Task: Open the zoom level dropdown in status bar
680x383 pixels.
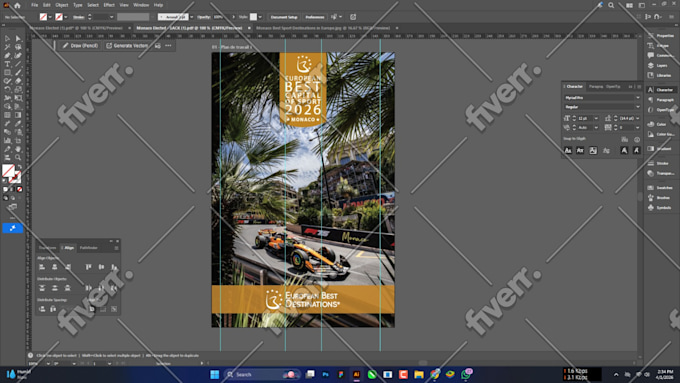Action: tap(48, 363)
